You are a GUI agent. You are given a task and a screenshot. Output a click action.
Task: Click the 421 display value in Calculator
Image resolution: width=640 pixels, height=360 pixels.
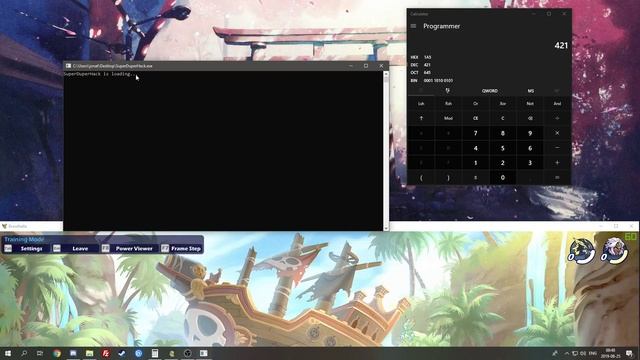point(561,45)
